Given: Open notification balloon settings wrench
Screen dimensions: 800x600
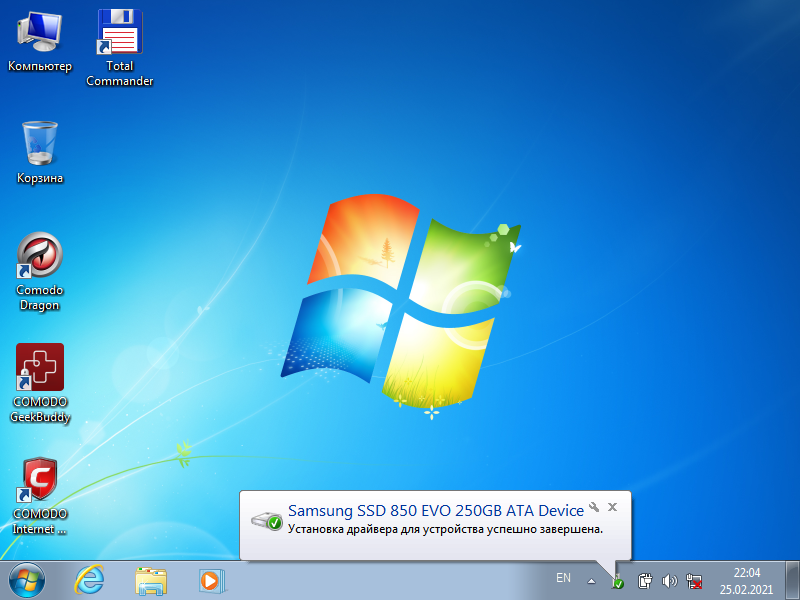Looking at the screenshot, I should (594, 507).
